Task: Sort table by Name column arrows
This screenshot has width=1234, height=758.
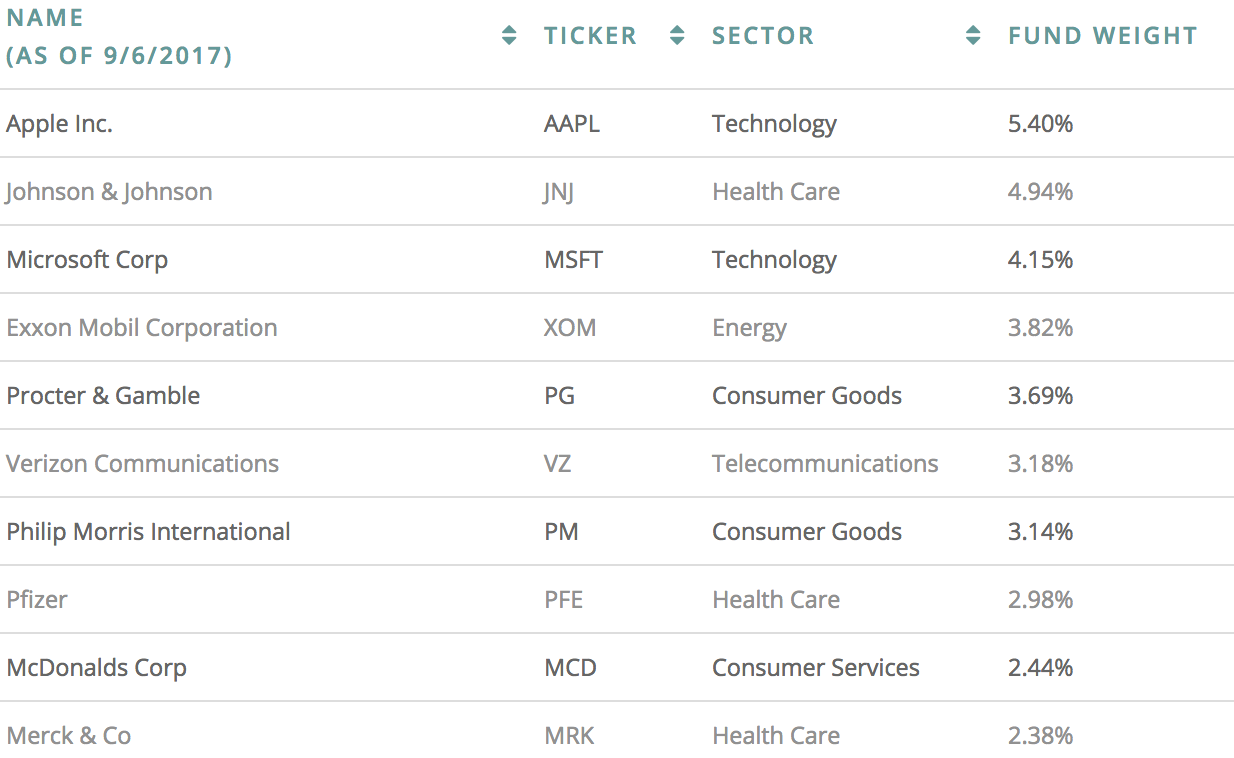Action: 509,36
